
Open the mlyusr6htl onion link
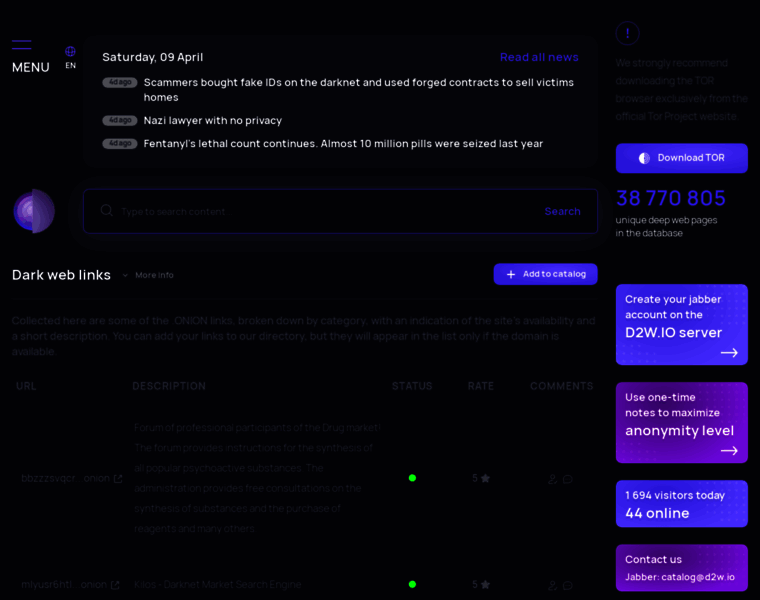[64, 584]
